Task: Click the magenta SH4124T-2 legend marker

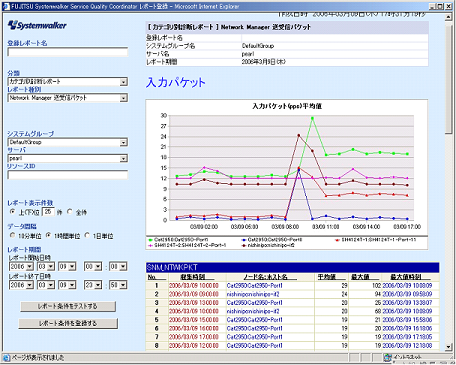Action: pyautogui.click(x=150, y=245)
